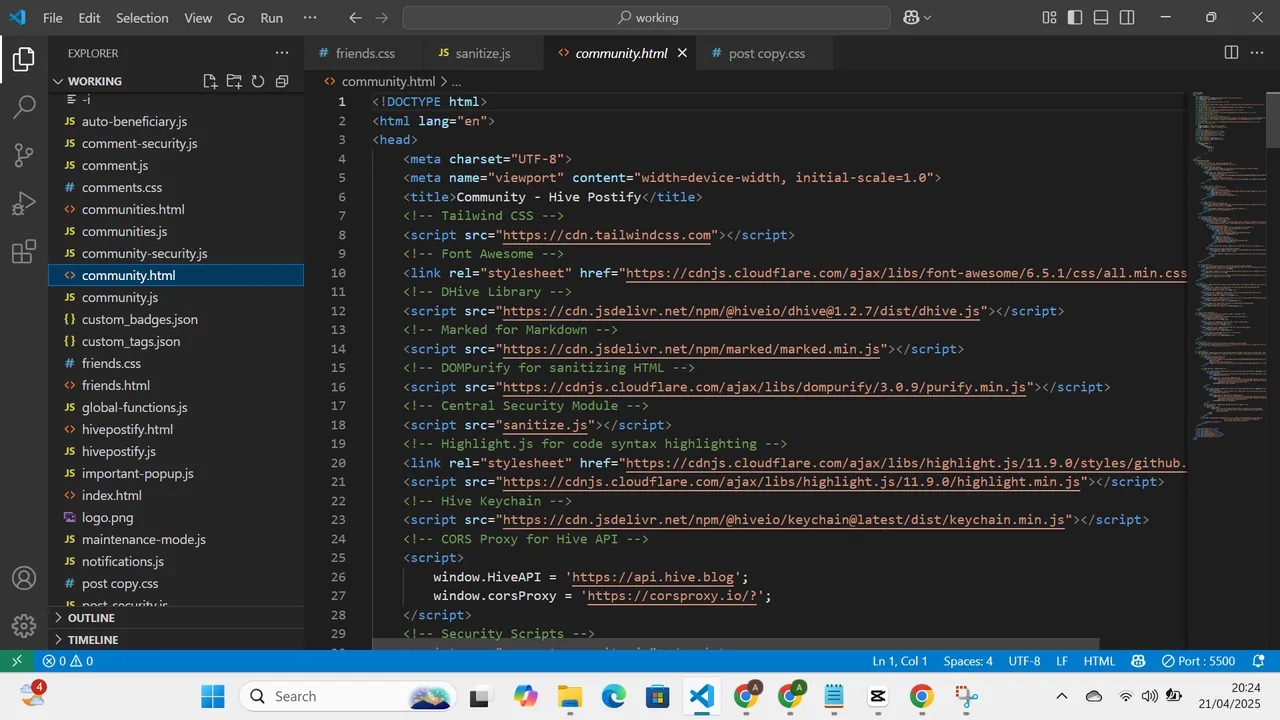
Task: Change the UTF-8 file encoding
Action: pos(1024,661)
